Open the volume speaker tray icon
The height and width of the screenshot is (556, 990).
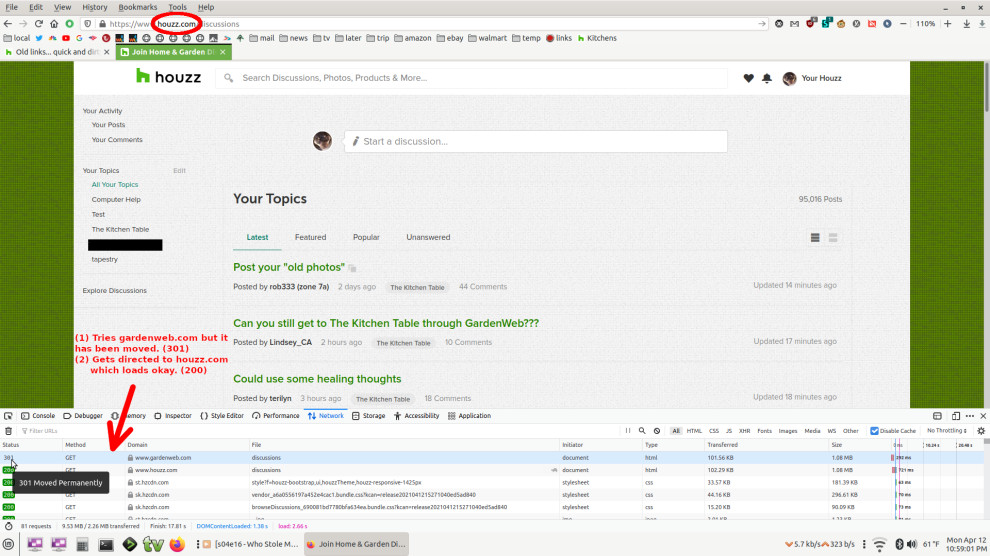(x=912, y=544)
